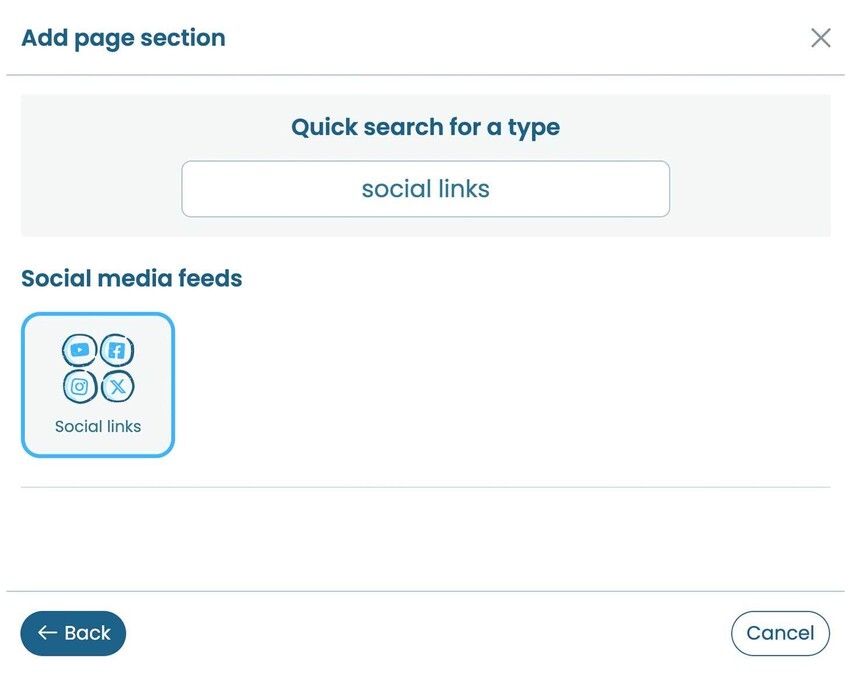Click the 'social links' search text
Screen dimensions: 850x676
tap(425, 188)
